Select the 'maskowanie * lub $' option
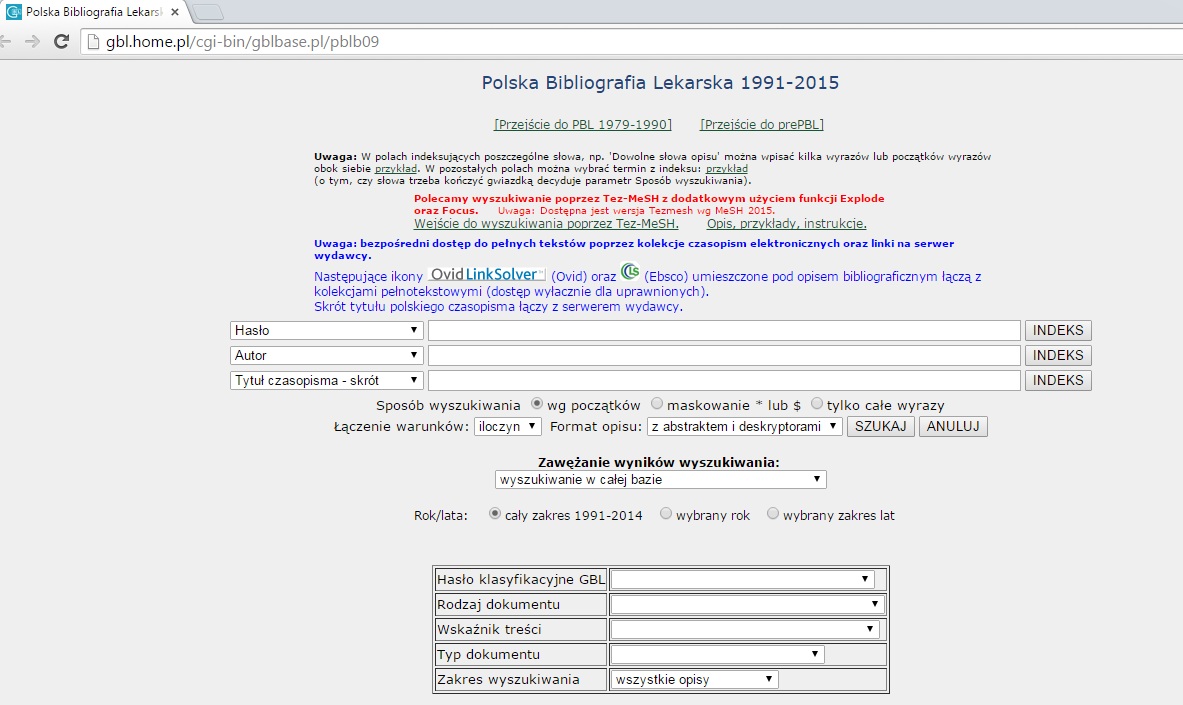 tap(656, 404)
